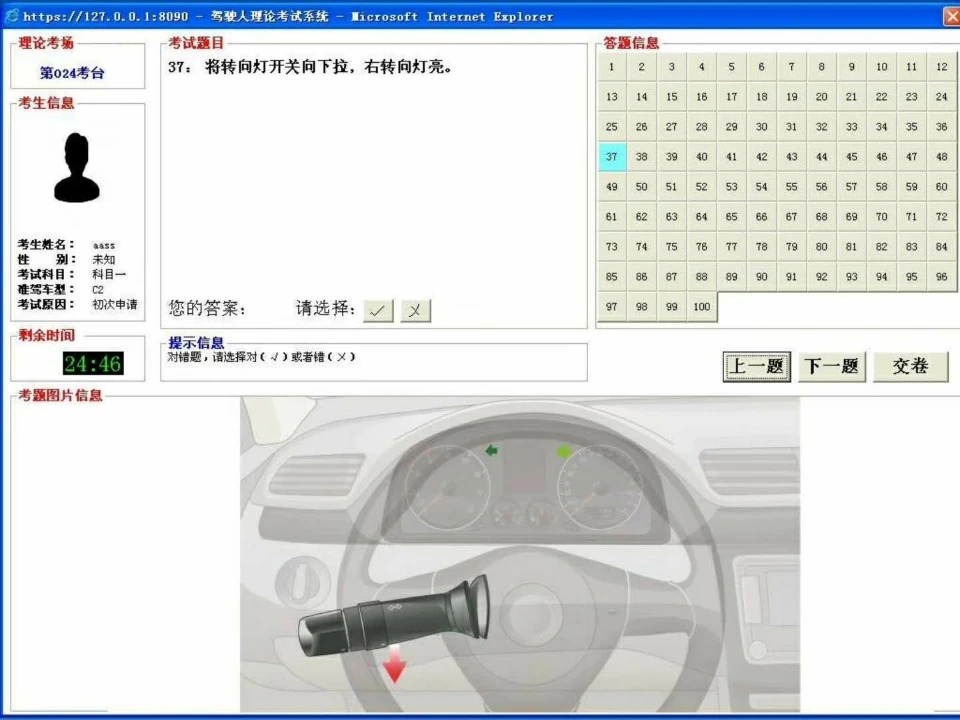Jump to question 1 in answer grid

click(611, 67)
